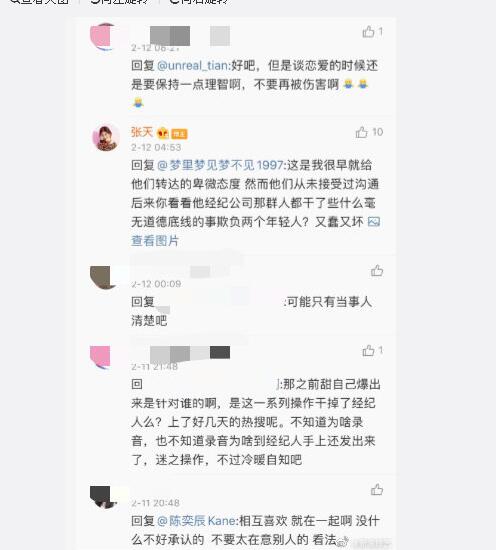496x550 pixels.
Task: Like the 可能只有当事人清楚吧 comment
Action: (x=377, y=270)
